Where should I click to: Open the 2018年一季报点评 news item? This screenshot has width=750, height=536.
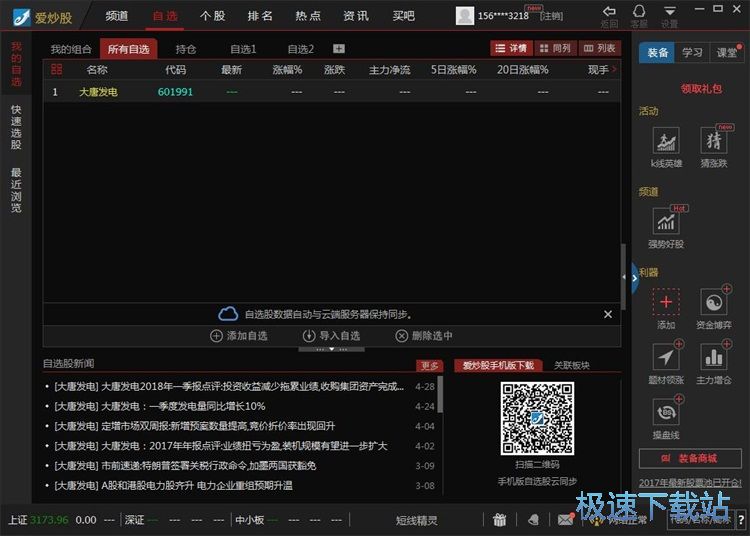pyautogui.click(x=229, y=386)
